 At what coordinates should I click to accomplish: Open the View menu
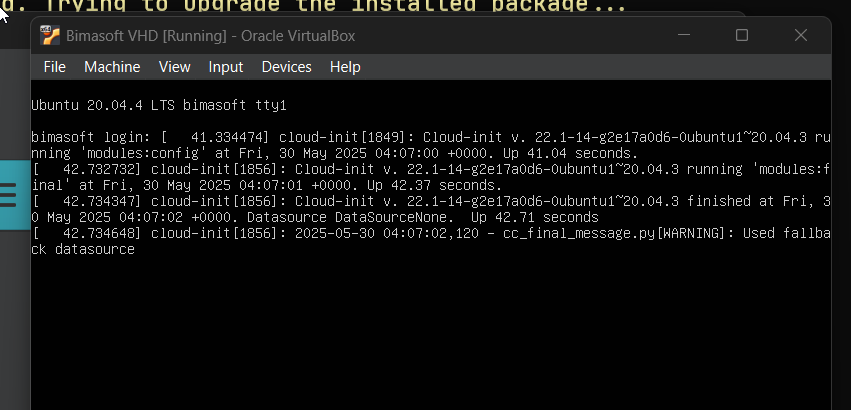[174, 67]
